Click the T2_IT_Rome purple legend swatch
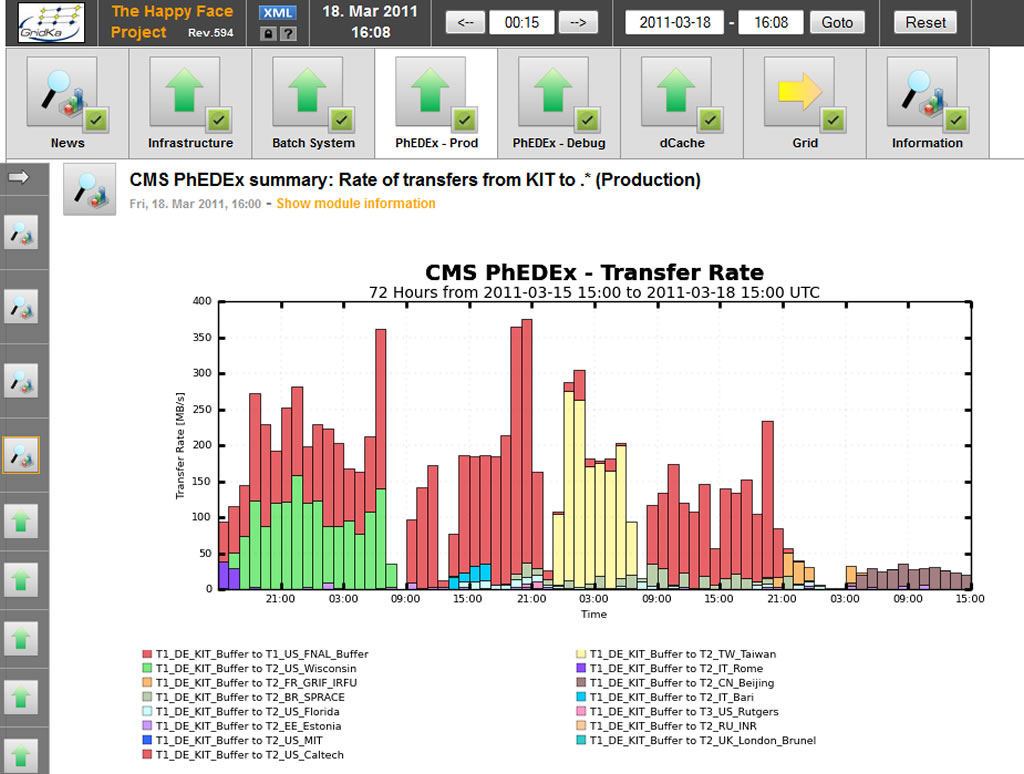 click(581, 668)
